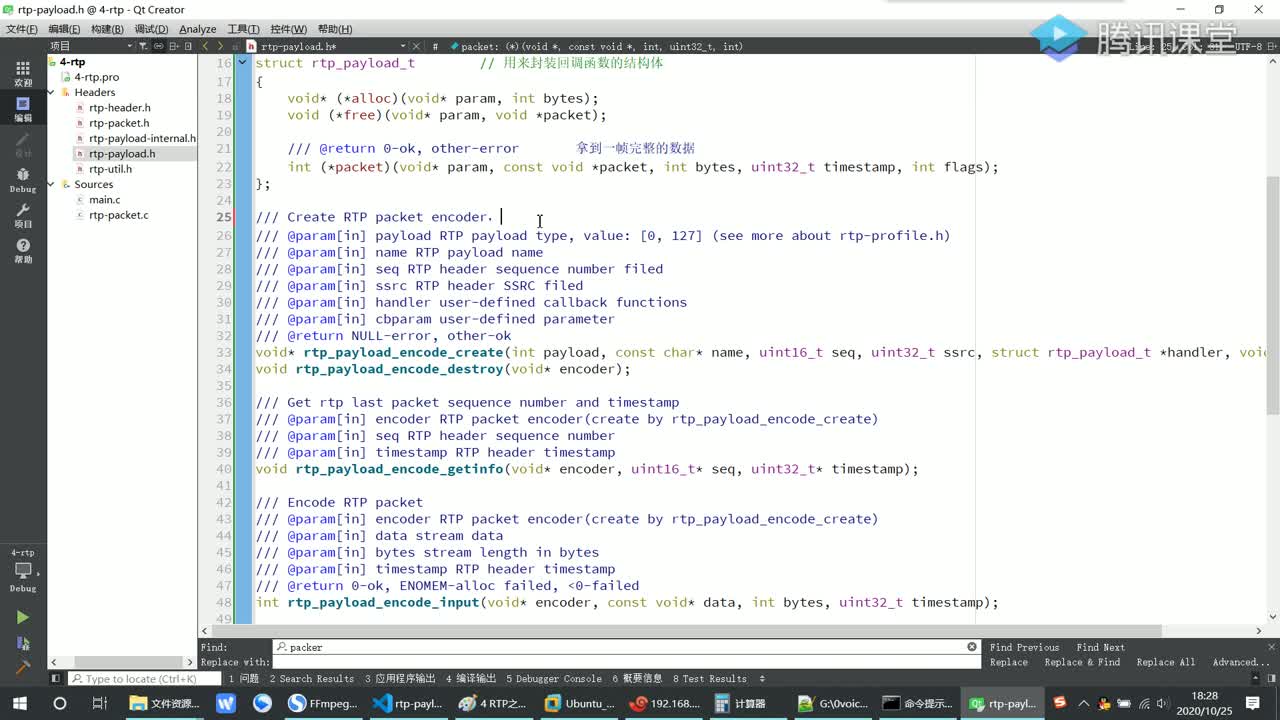
Task: Open the Visual Studio Code rtp-payl taskbar item
Action: click(407, 703)
